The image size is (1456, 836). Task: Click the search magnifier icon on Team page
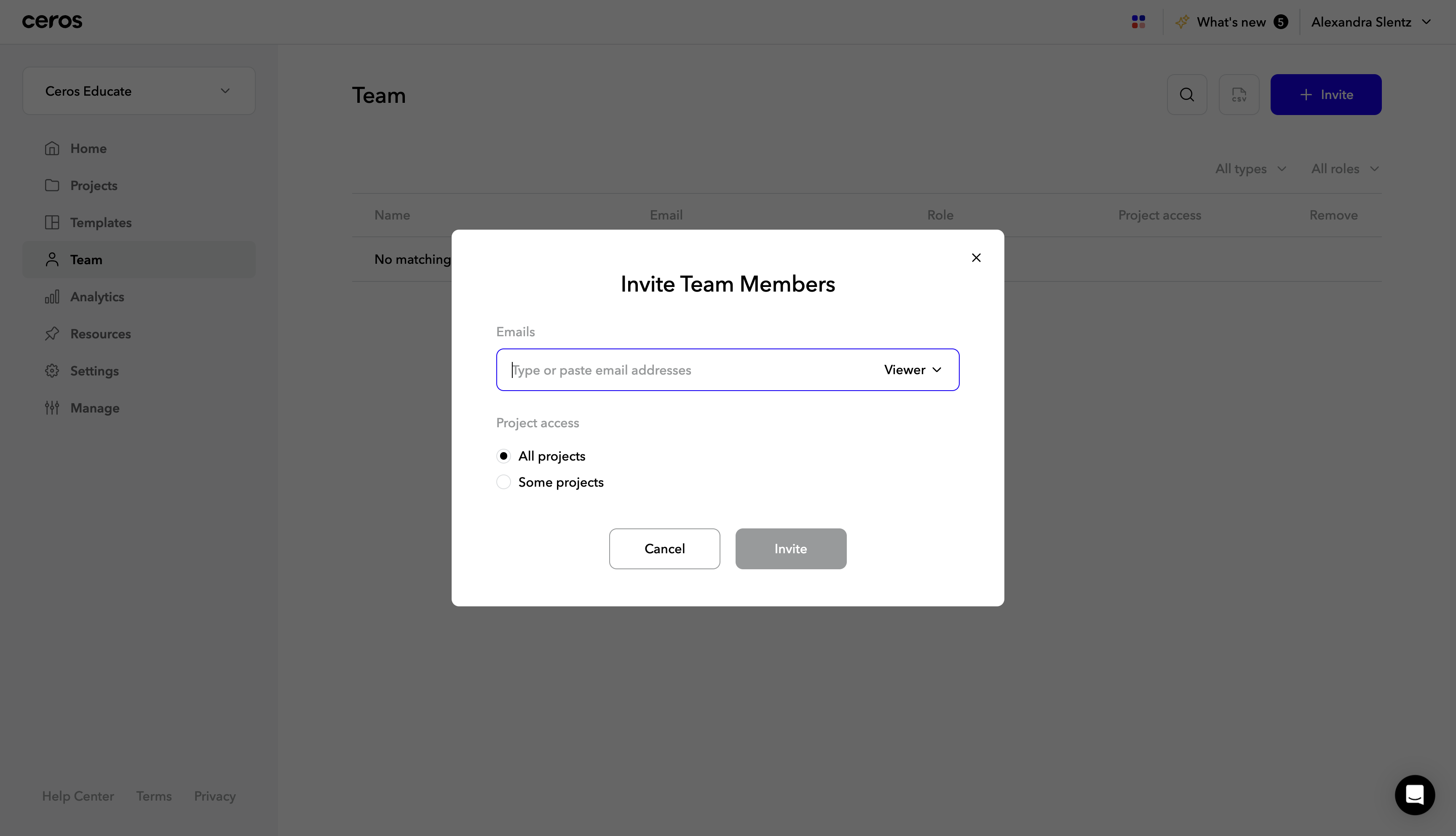click(1187, 95)
